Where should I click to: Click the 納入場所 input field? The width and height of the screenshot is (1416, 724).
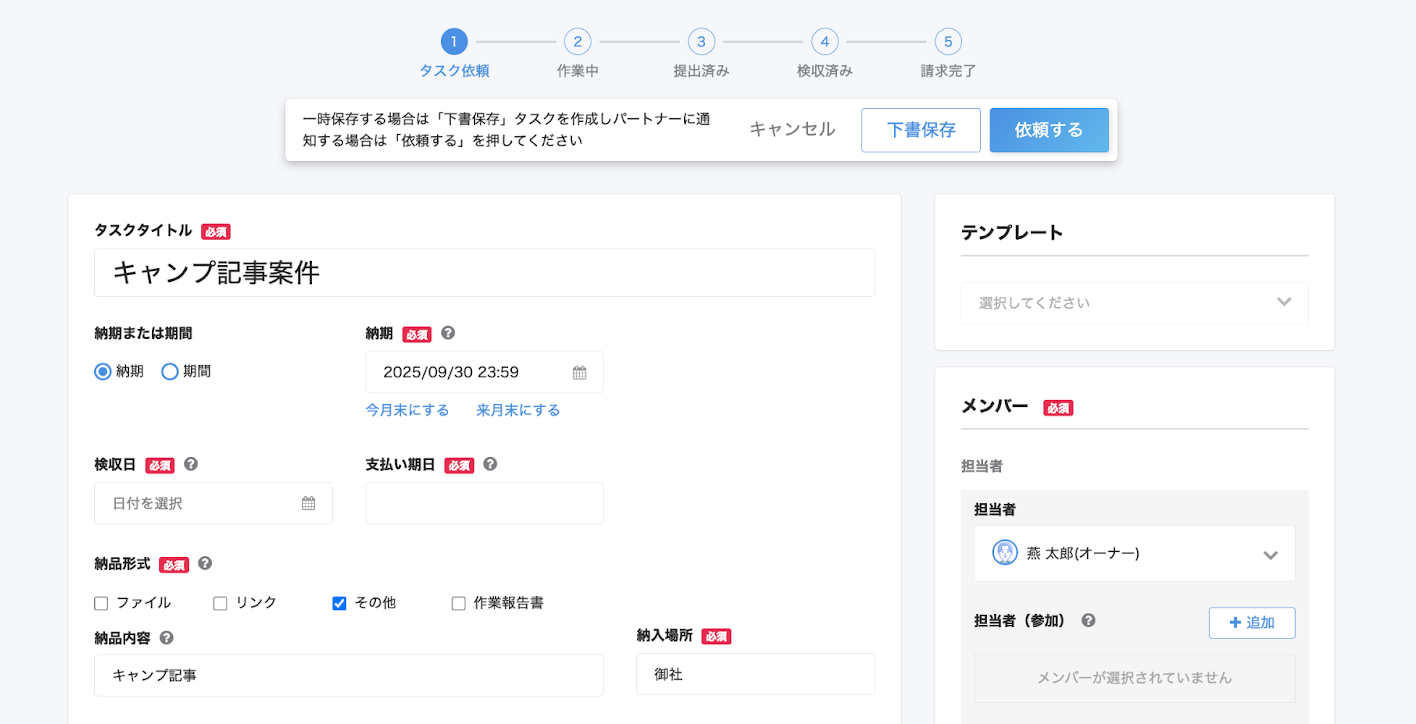tap(755, 674)
